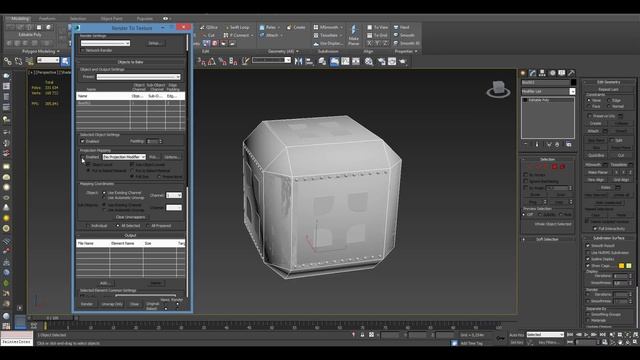The image size is (640, 360).
Task: Open the Object Channel dropdown
Action: [174, 196]
